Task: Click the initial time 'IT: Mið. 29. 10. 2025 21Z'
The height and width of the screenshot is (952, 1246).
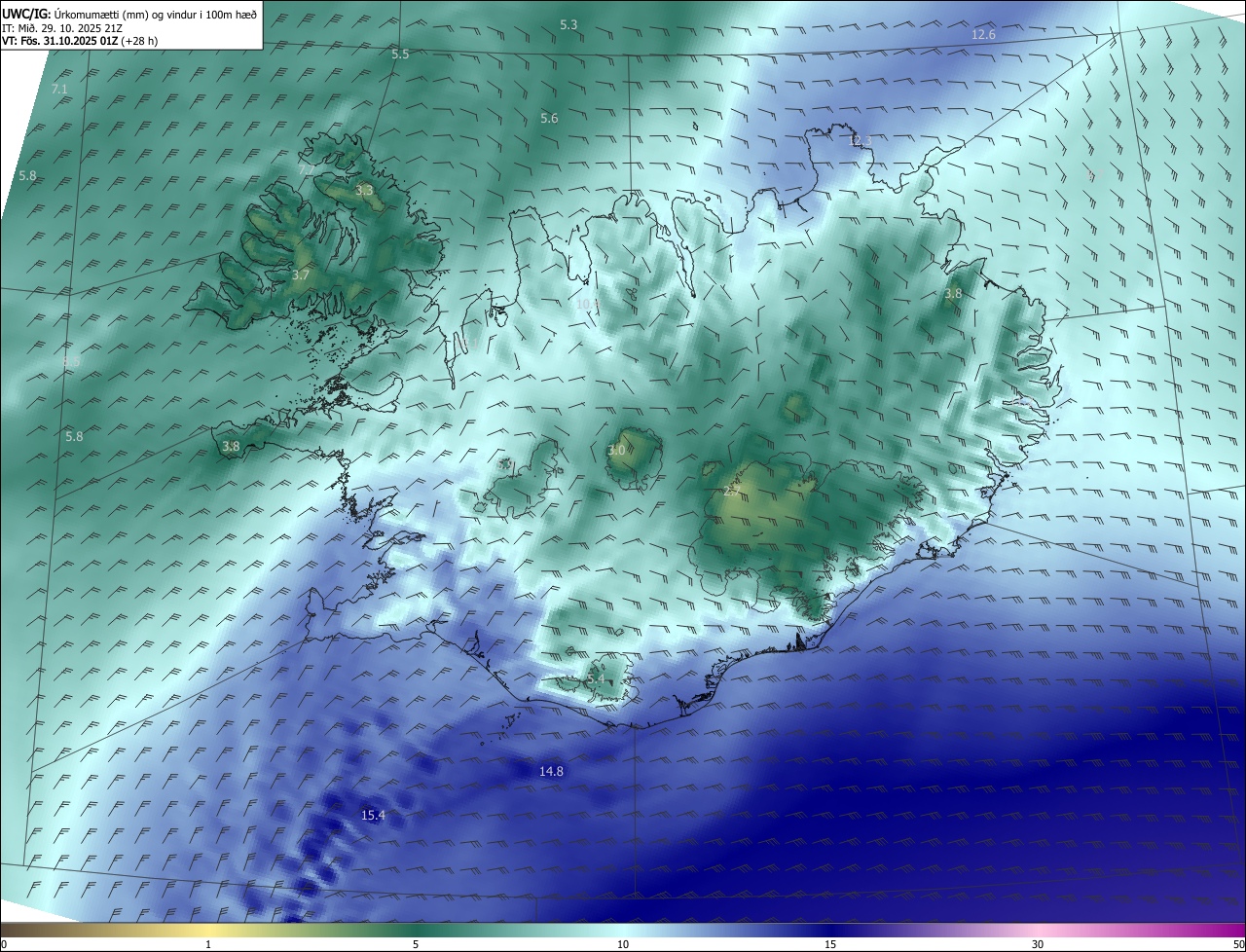Action: click(63, 28)
